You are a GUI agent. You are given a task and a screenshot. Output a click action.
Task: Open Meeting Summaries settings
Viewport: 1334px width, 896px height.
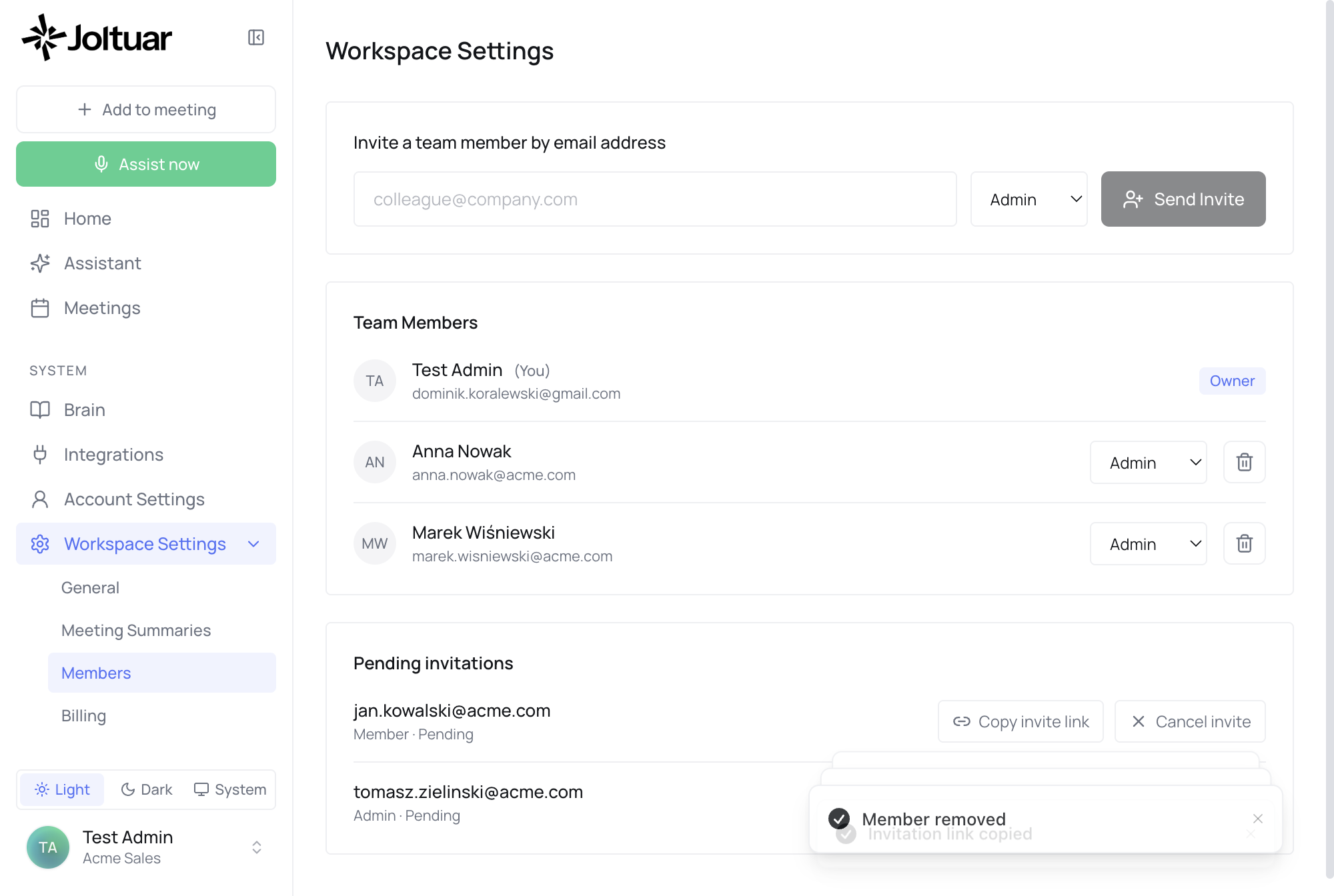pyautogui.click(x=136, y=631)
